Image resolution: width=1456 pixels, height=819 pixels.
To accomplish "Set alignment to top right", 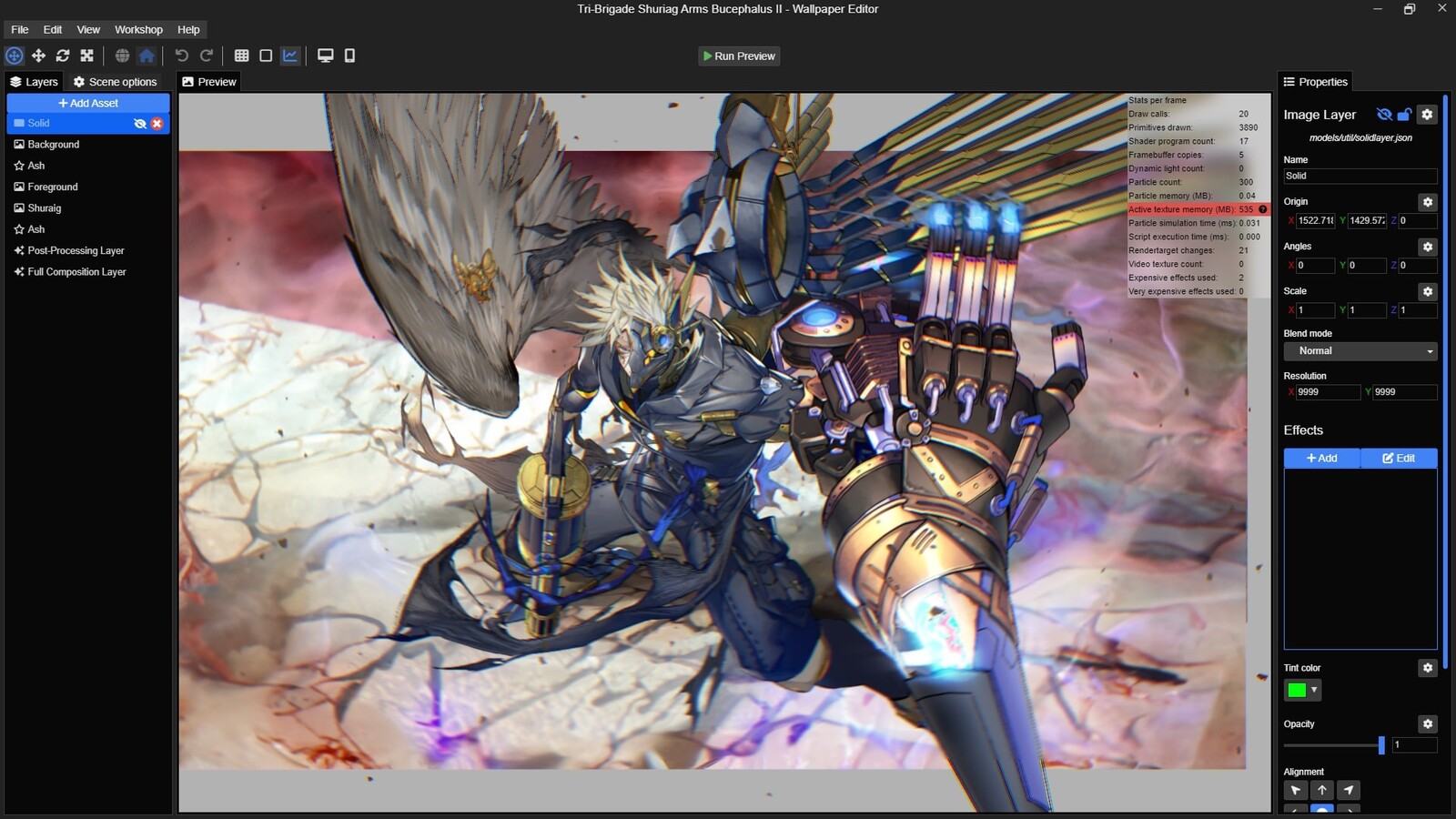I will tap(1349, 791).
